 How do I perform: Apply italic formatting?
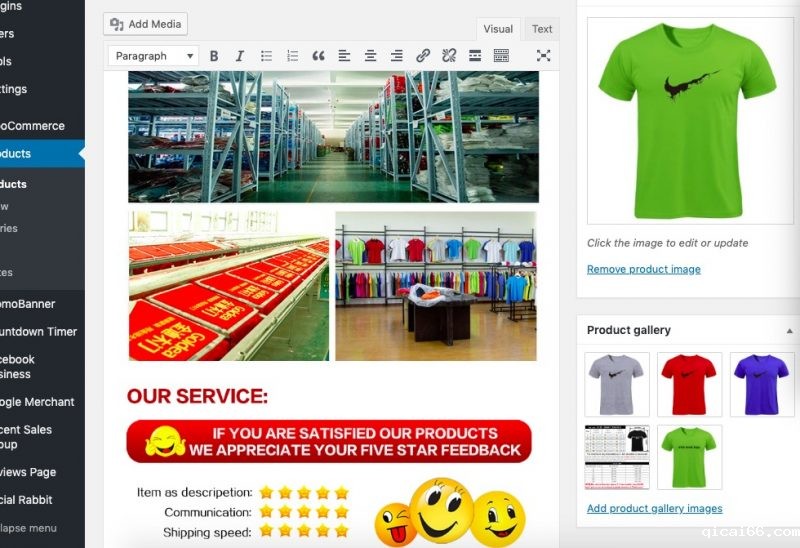pos(240,56)
